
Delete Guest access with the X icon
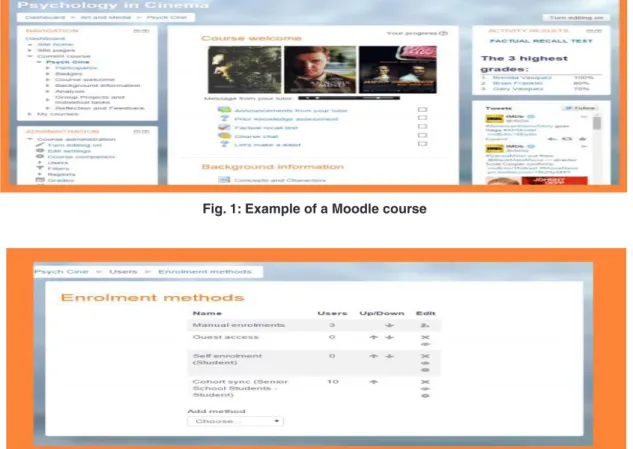425,337
